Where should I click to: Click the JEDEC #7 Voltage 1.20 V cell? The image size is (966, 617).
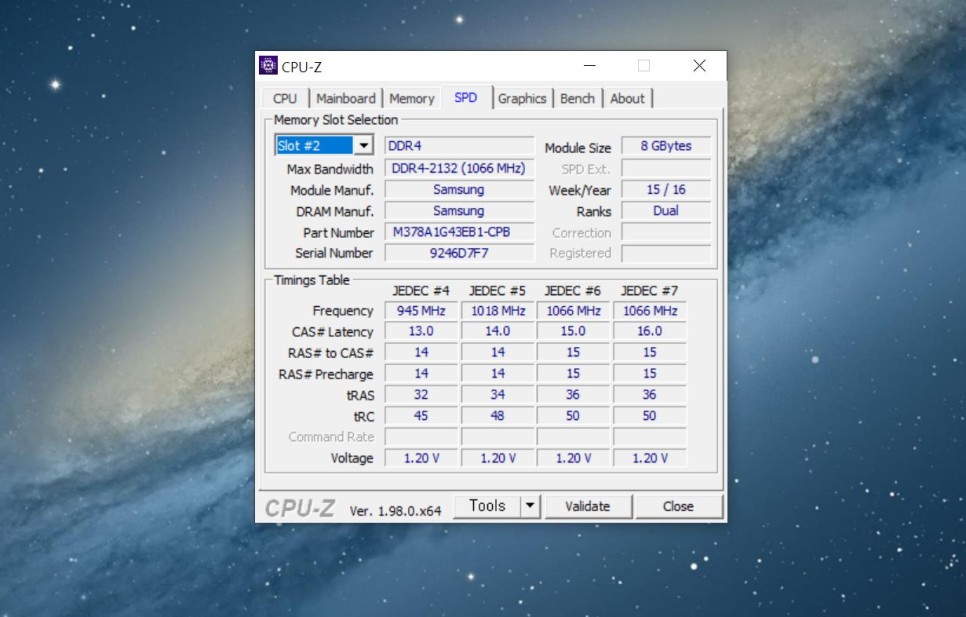point(649,458)
